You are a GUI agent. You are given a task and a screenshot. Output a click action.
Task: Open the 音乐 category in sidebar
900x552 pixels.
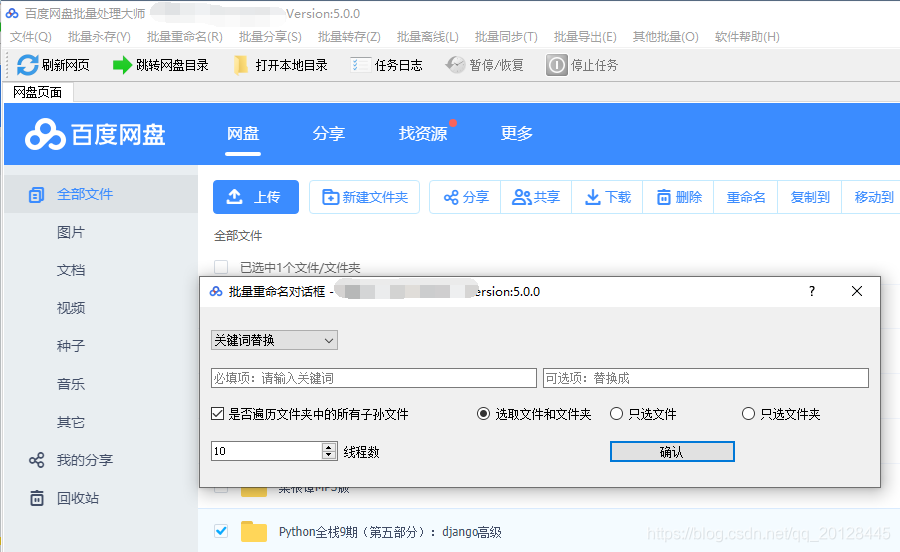[71, 384]
